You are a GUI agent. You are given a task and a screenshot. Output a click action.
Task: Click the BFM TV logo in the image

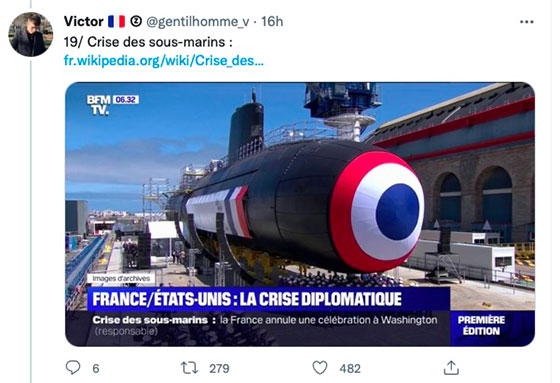pyautogui.click(x=99, y=105)
